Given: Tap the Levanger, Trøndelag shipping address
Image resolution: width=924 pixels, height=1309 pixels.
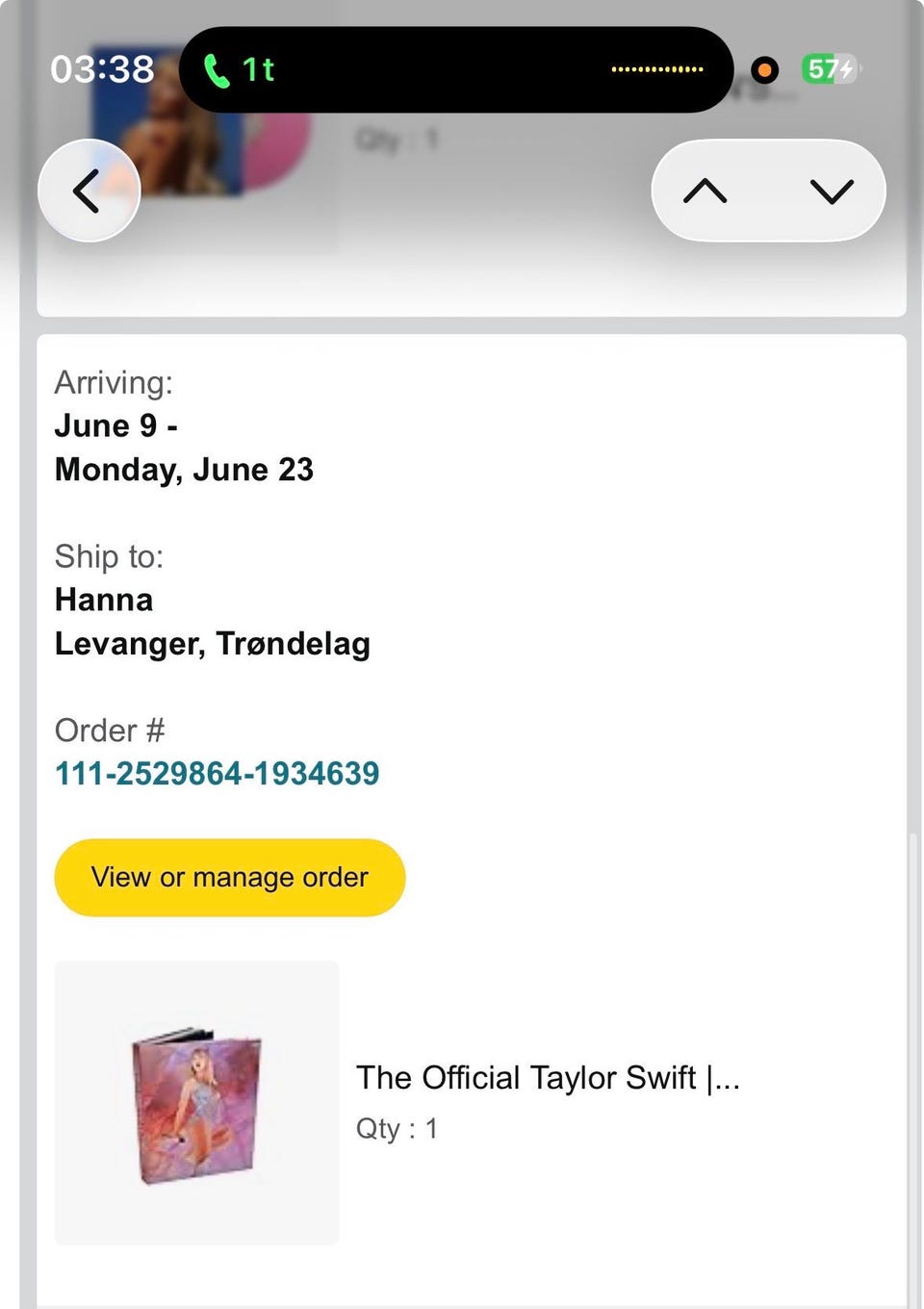Looking at the screenshot, I should 212,643.
